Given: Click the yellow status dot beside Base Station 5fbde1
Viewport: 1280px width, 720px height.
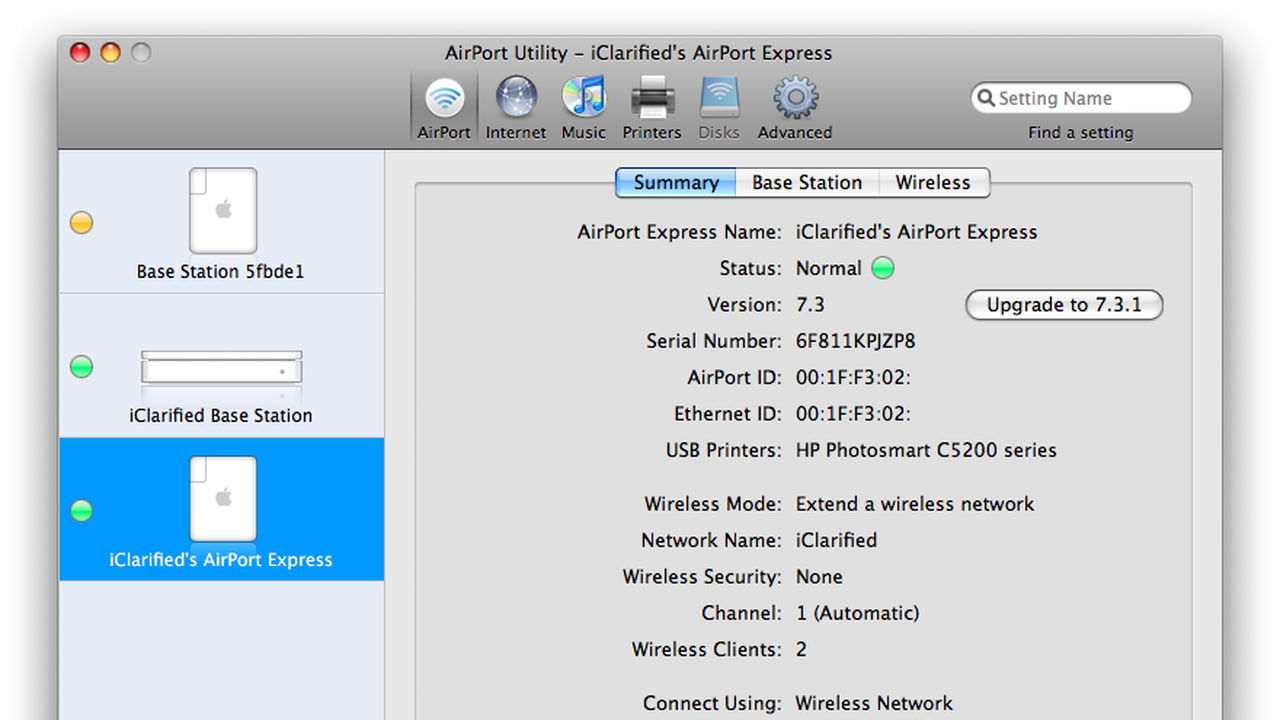Looking at the screenshot, I should (x=82, y=223).
